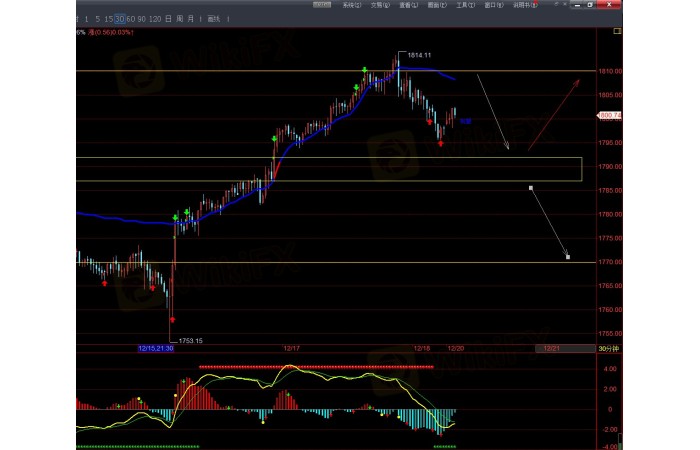The image size is (700, 450).
Task: Click the 1753.15 low price label
Action: tap(191, 341)
